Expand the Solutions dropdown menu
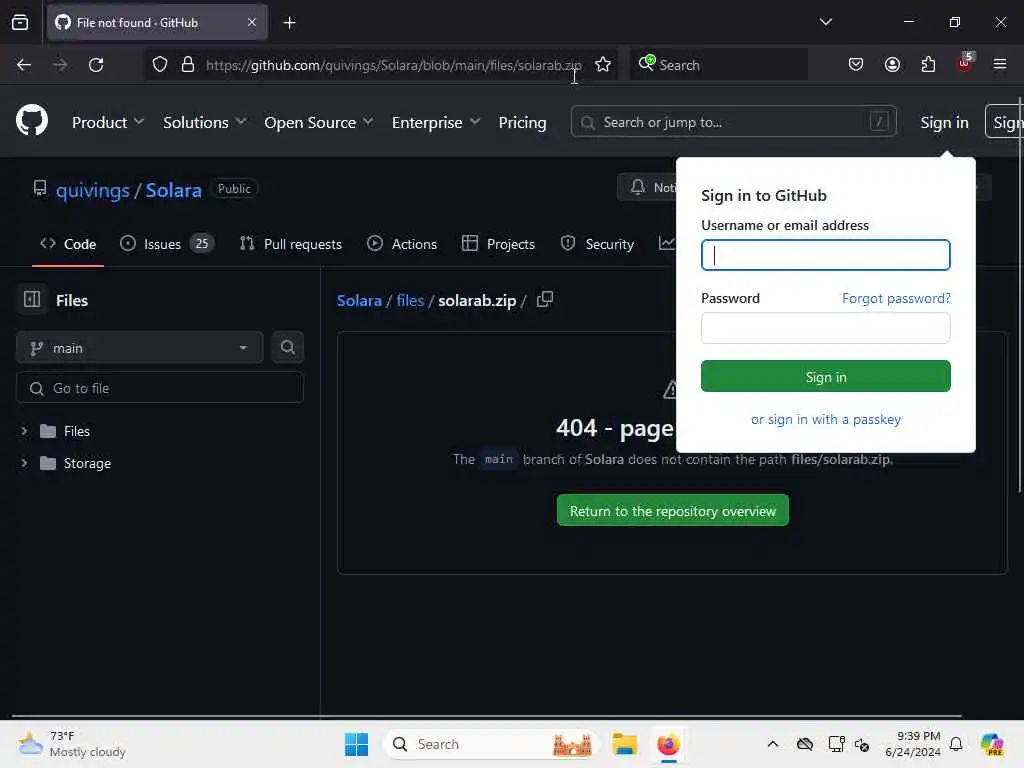The image size is (1024, 768). click(204, 122)
